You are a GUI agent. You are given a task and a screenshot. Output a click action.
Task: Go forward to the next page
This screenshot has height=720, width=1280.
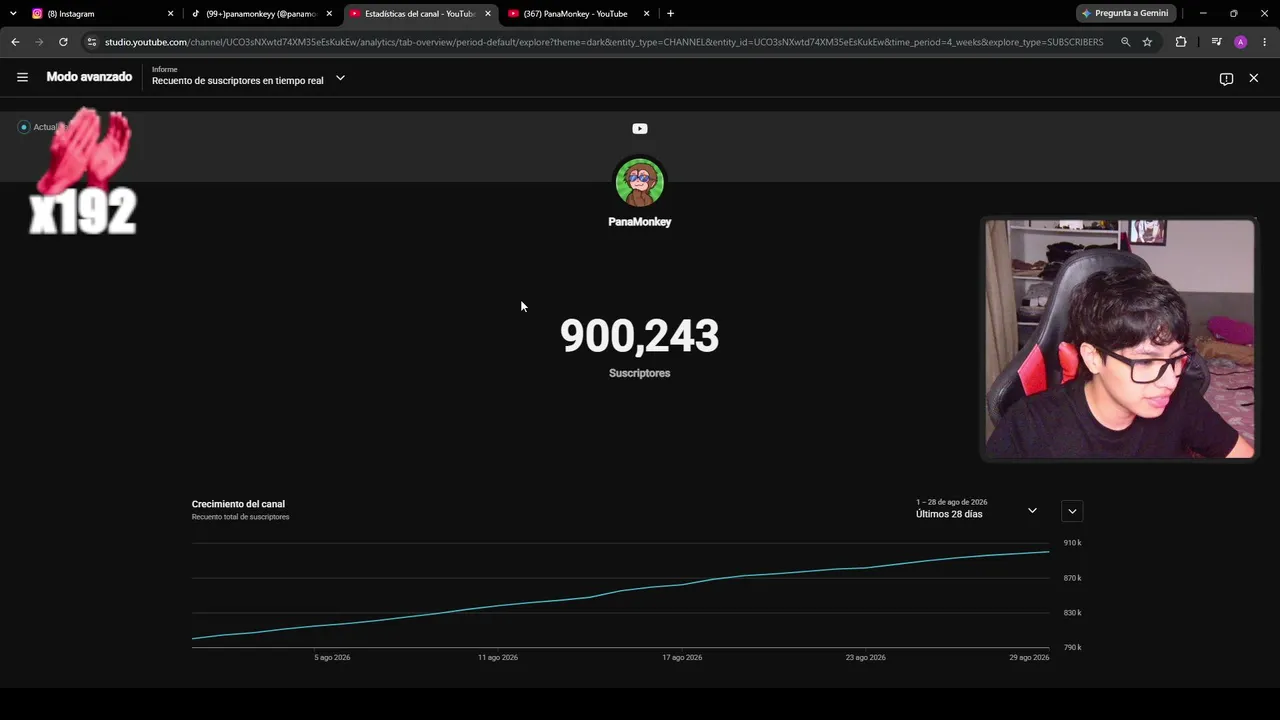click(39, 42)
